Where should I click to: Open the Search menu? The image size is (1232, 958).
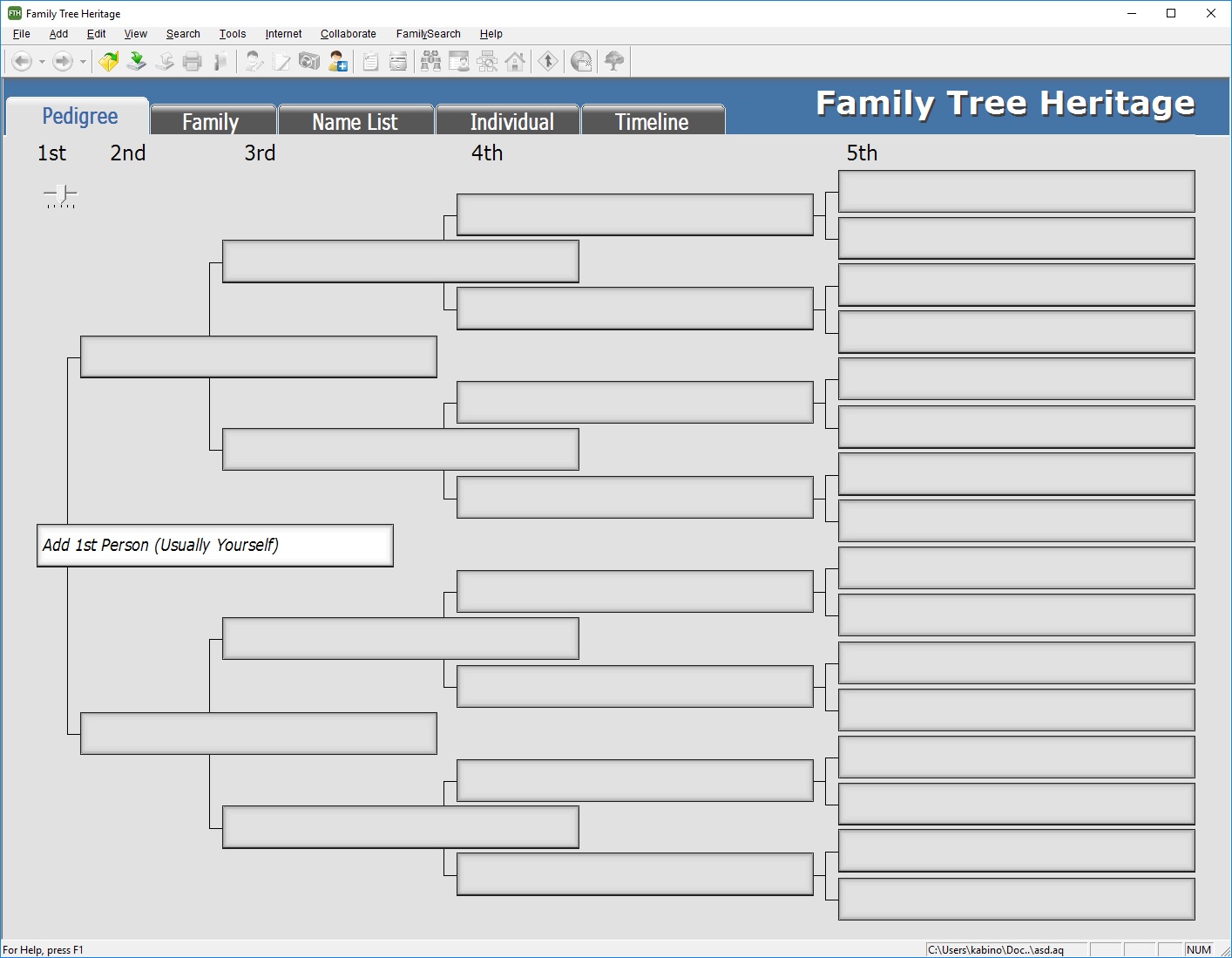tap(183, 34)
